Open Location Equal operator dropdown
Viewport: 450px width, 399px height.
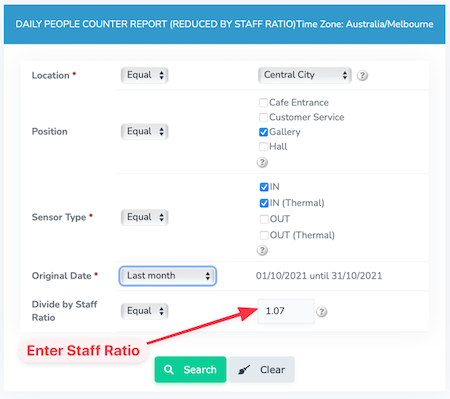145,75
